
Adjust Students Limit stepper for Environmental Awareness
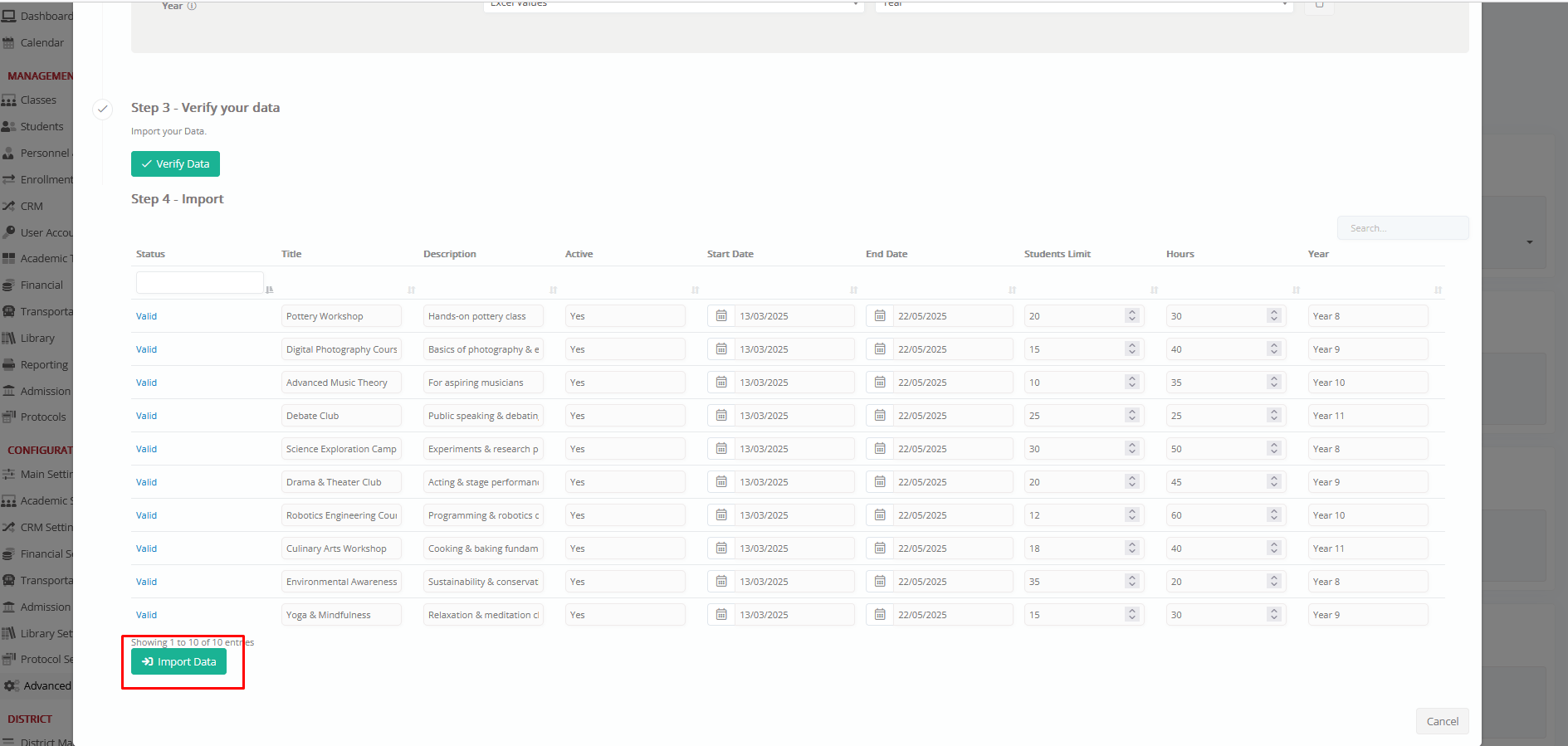[1131, 582]
